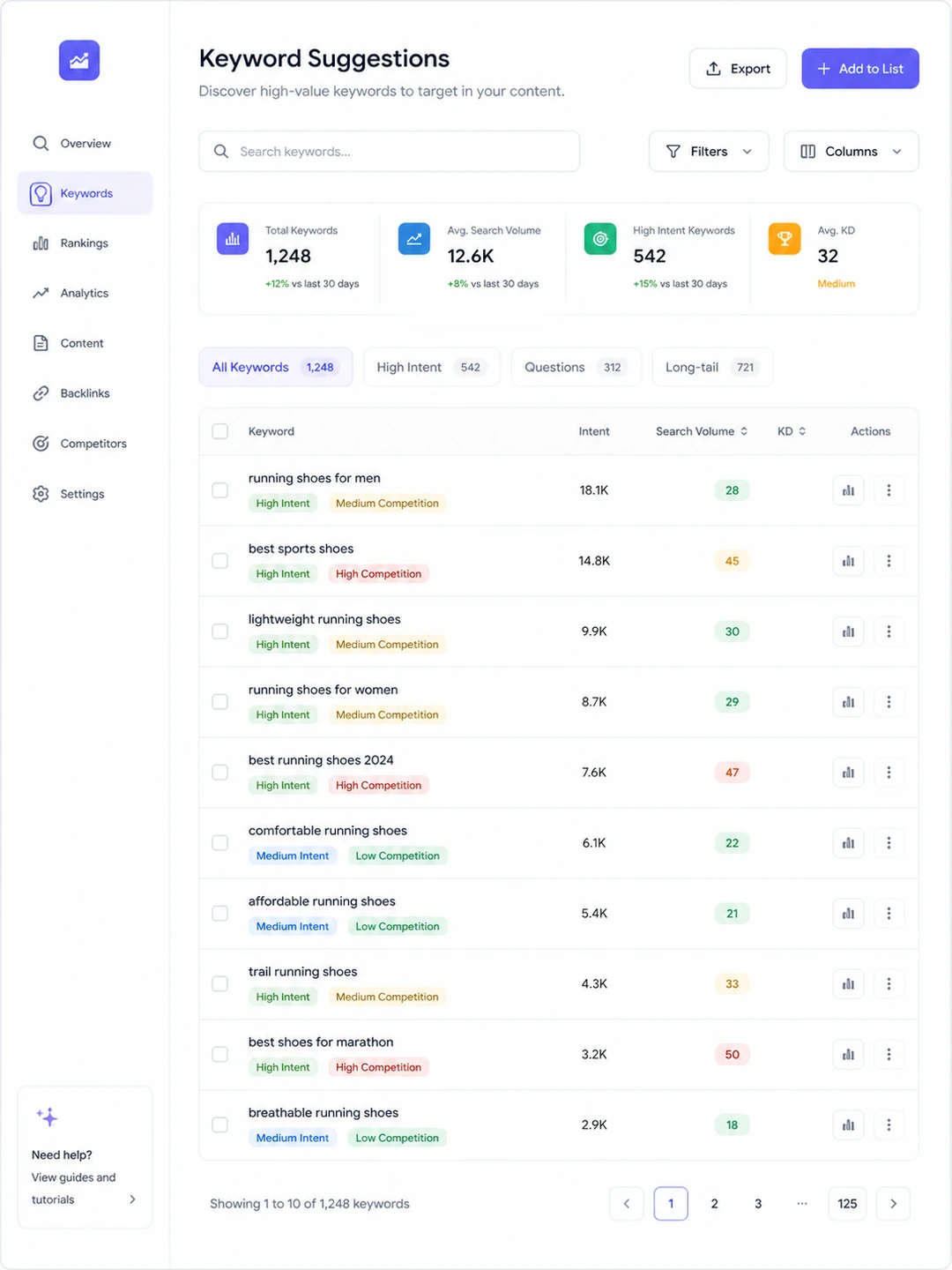
Task: Sort by Search Volume column
Action: 702,431
